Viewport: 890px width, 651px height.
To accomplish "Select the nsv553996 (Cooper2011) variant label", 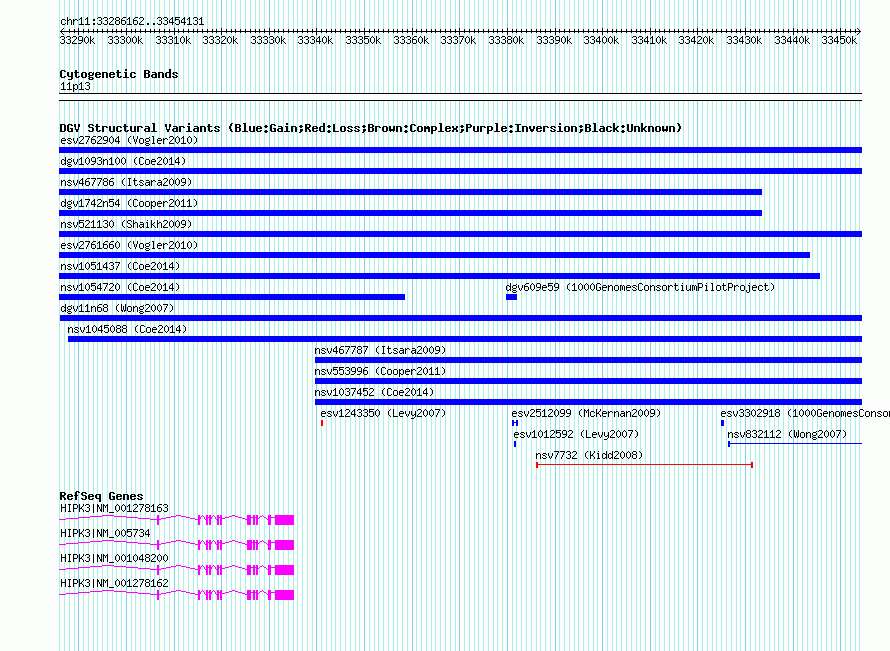I will pyautogui.click(x=380, y=371).
